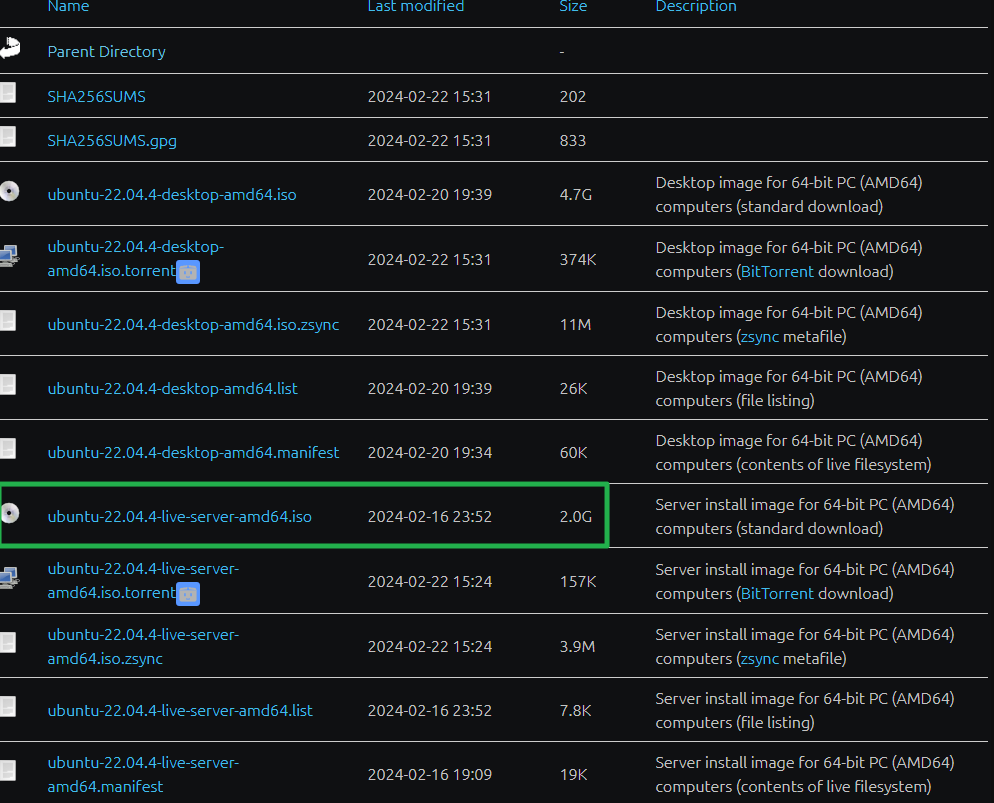Download the highlighted ubuntu-22.04.4-live-server-amd64.iso

click(180, 517)
